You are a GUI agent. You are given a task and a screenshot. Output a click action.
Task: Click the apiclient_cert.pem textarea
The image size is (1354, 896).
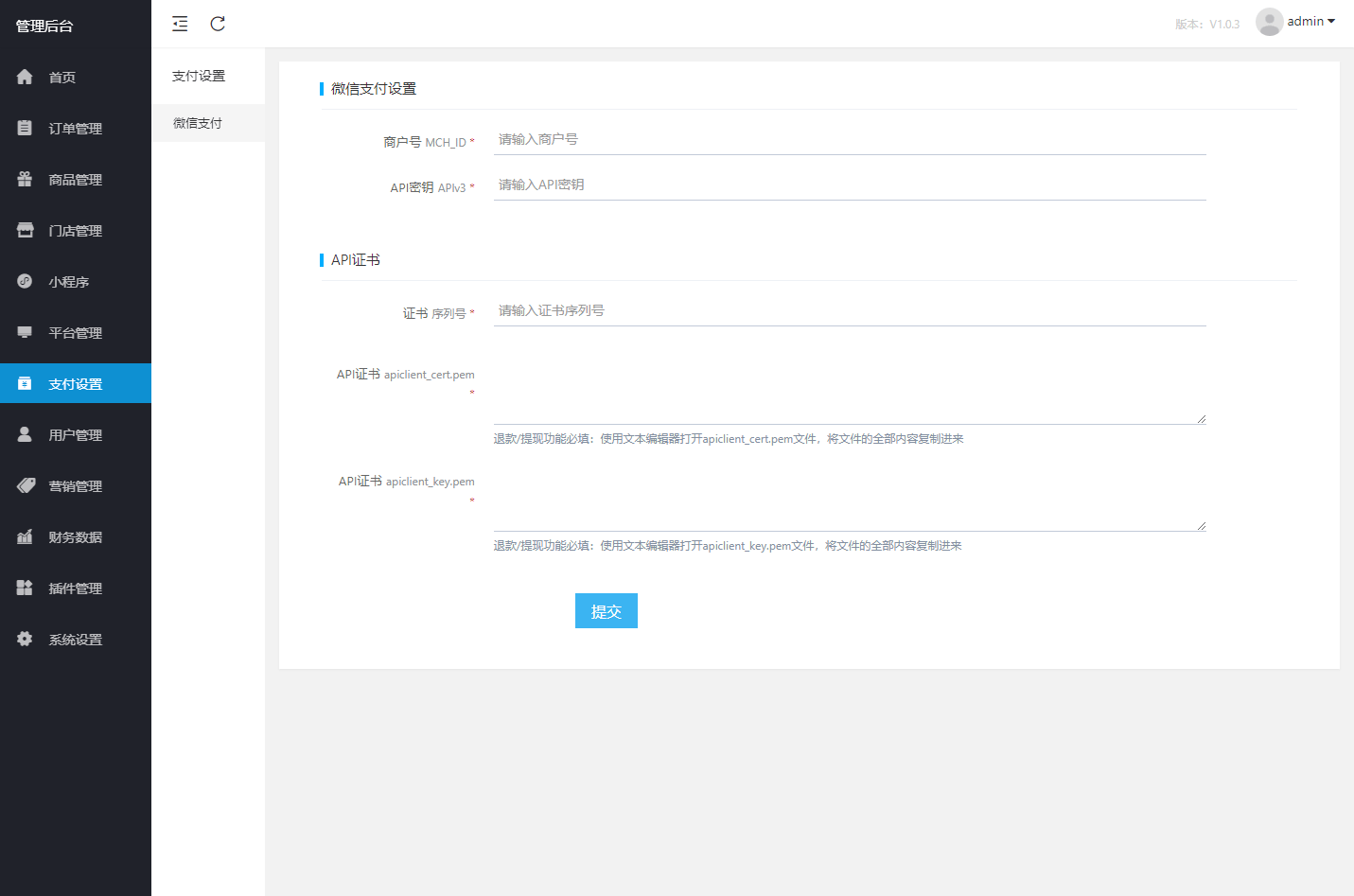[x=850, y=392]
